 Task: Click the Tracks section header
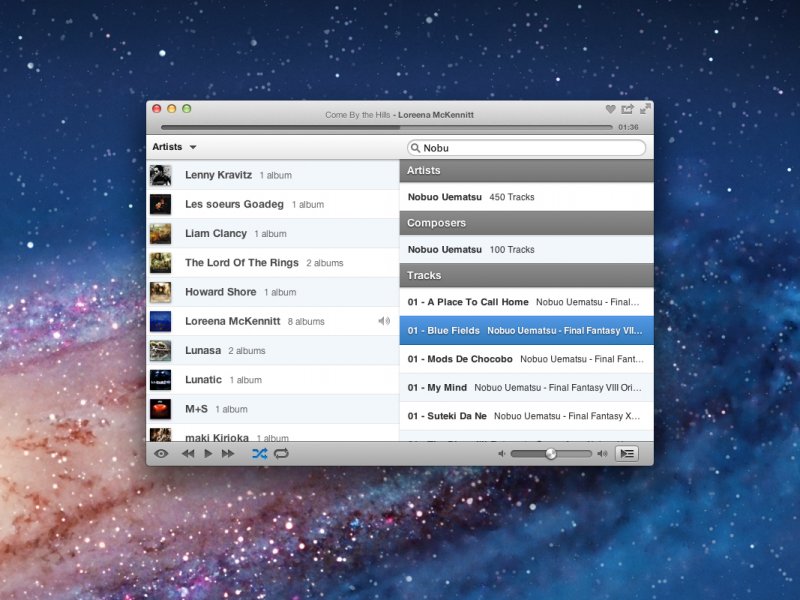(x=527, y=276)
